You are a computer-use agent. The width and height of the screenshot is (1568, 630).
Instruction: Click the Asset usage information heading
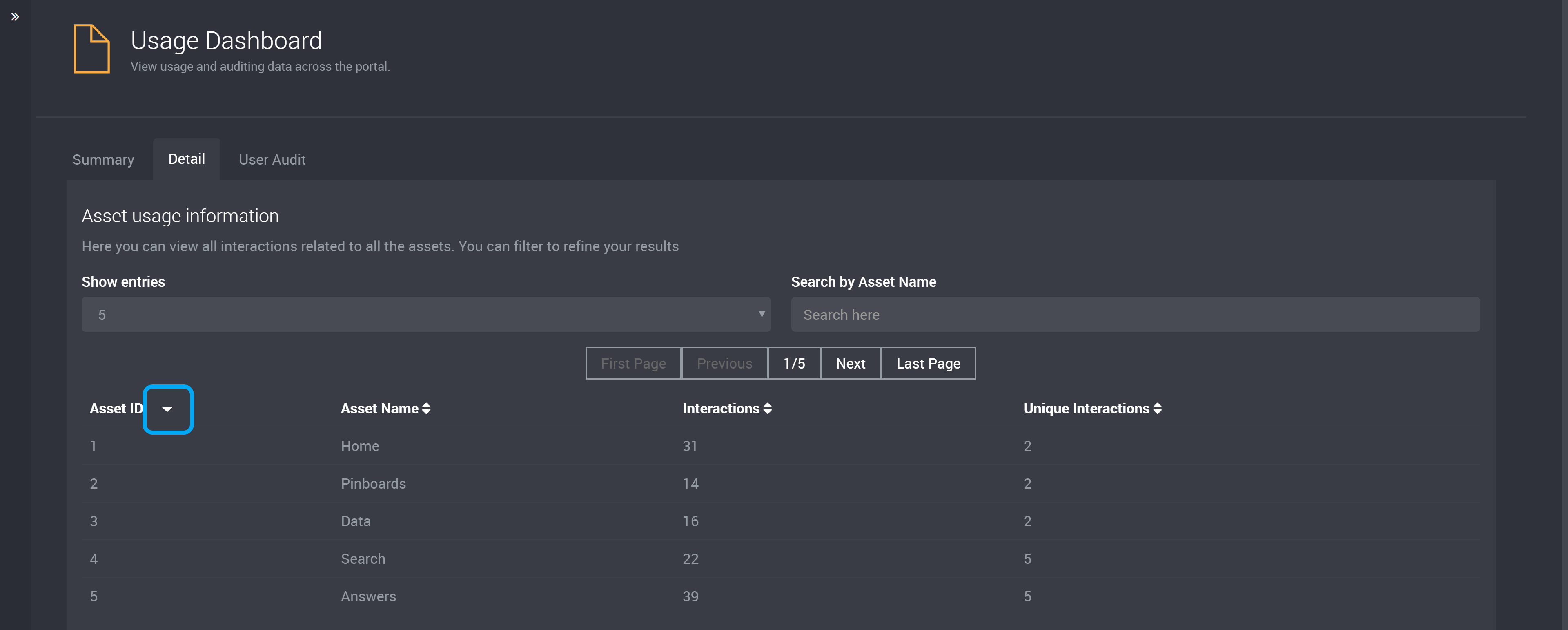click(180, 216)
